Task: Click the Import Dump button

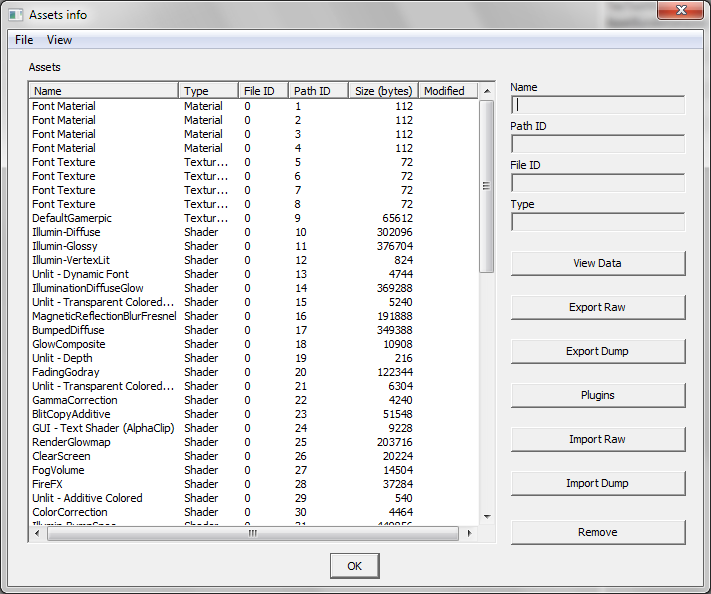Action: pyautogui.click(x=597, y=483)
